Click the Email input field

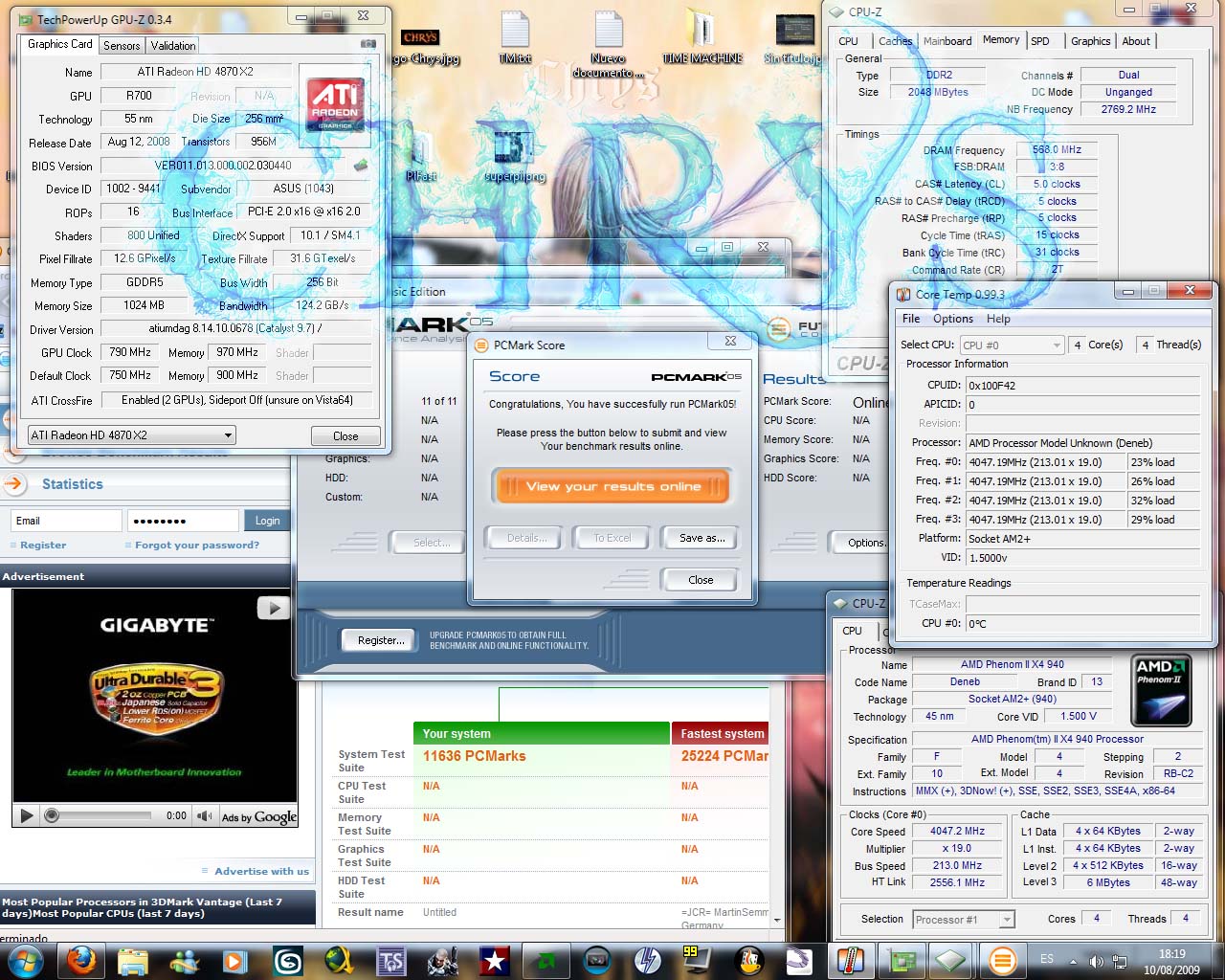coord(66,521)
